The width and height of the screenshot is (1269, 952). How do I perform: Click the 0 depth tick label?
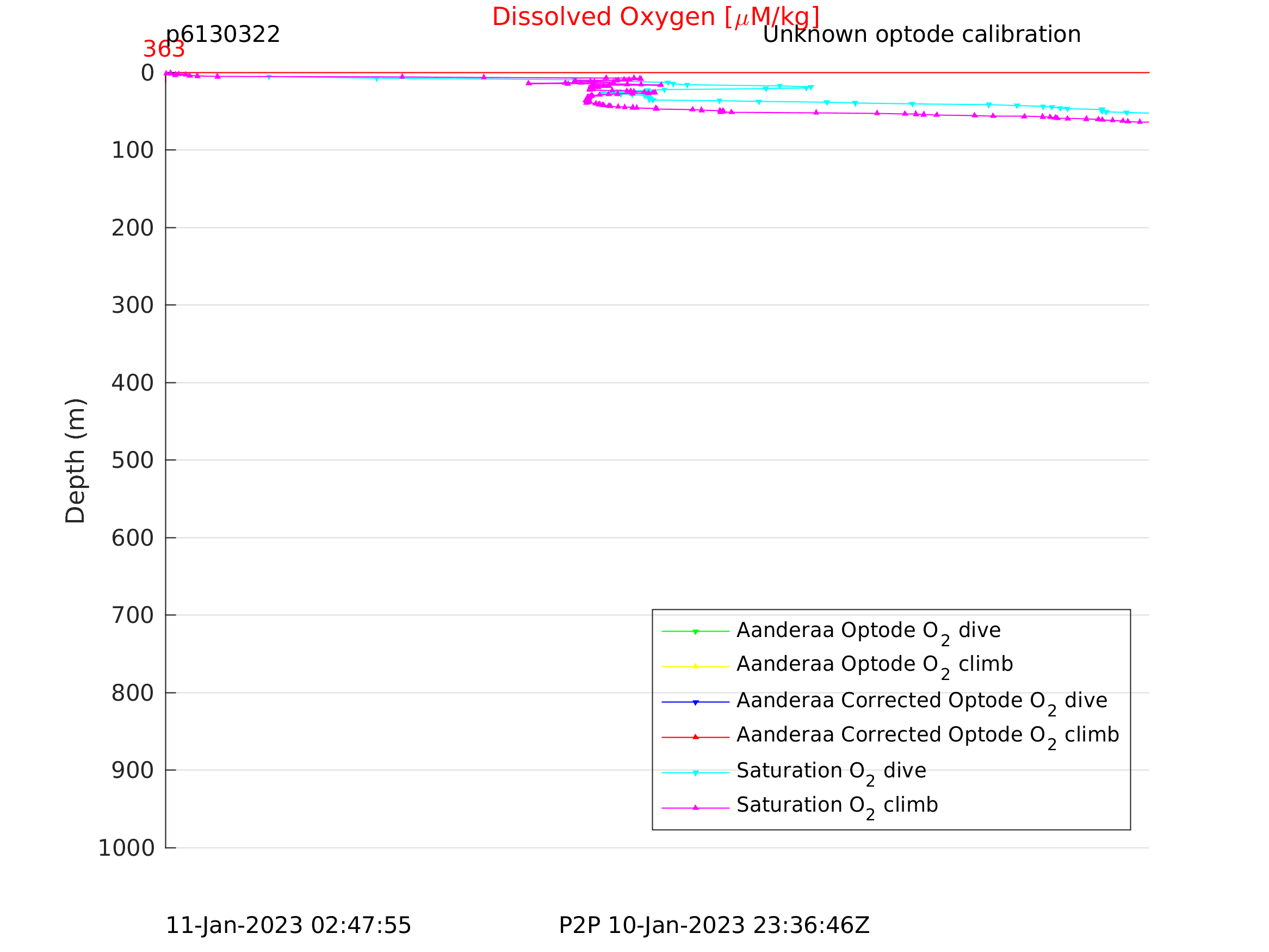pyautogui.click(x=147, y=73)
